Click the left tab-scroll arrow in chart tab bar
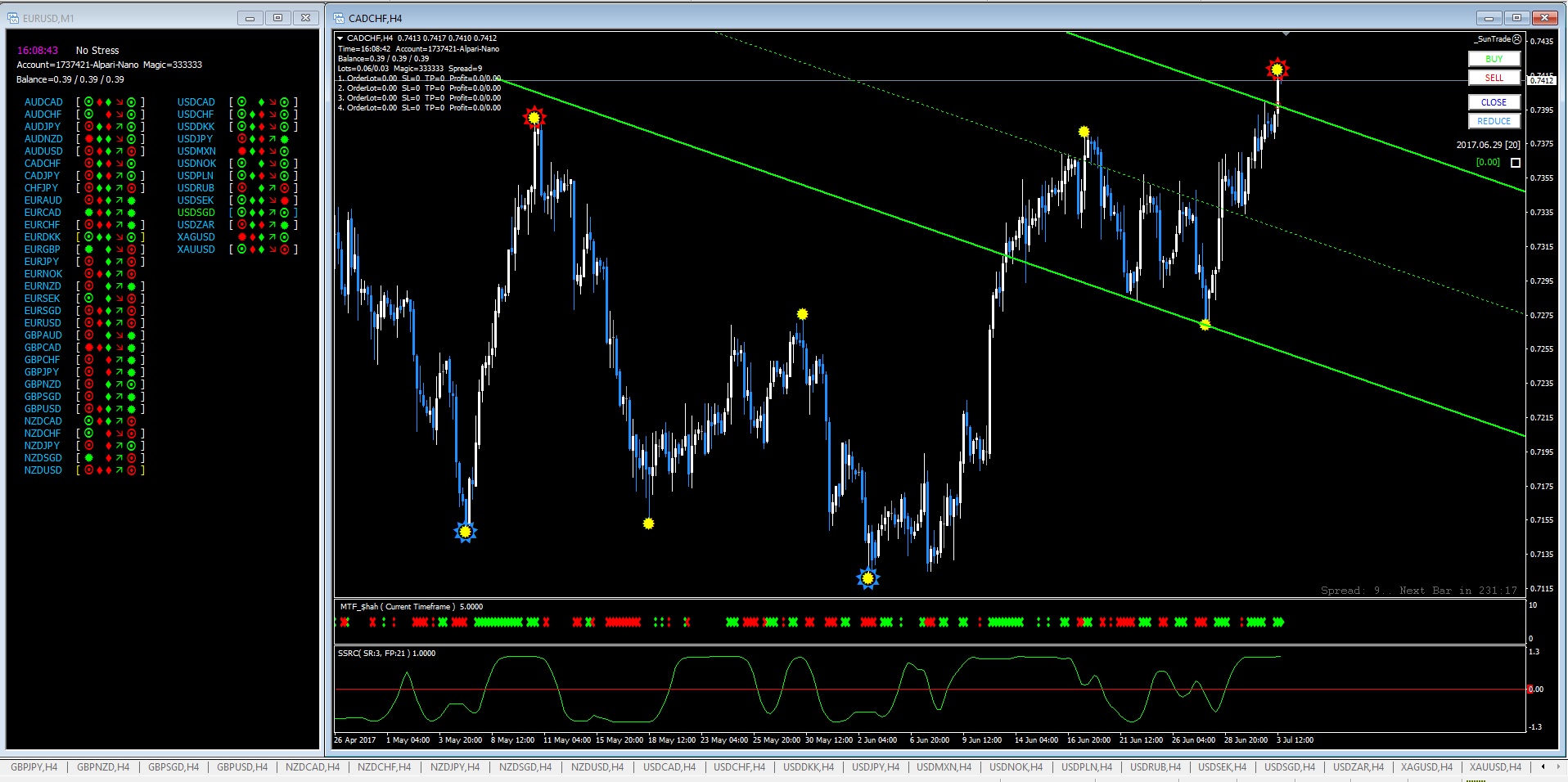The width and height of the screenshot is (1568, 782). pos(1543,767)
